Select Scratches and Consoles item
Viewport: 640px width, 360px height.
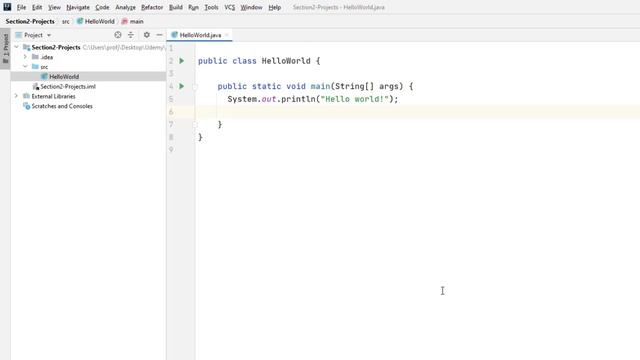pos(58,106)
